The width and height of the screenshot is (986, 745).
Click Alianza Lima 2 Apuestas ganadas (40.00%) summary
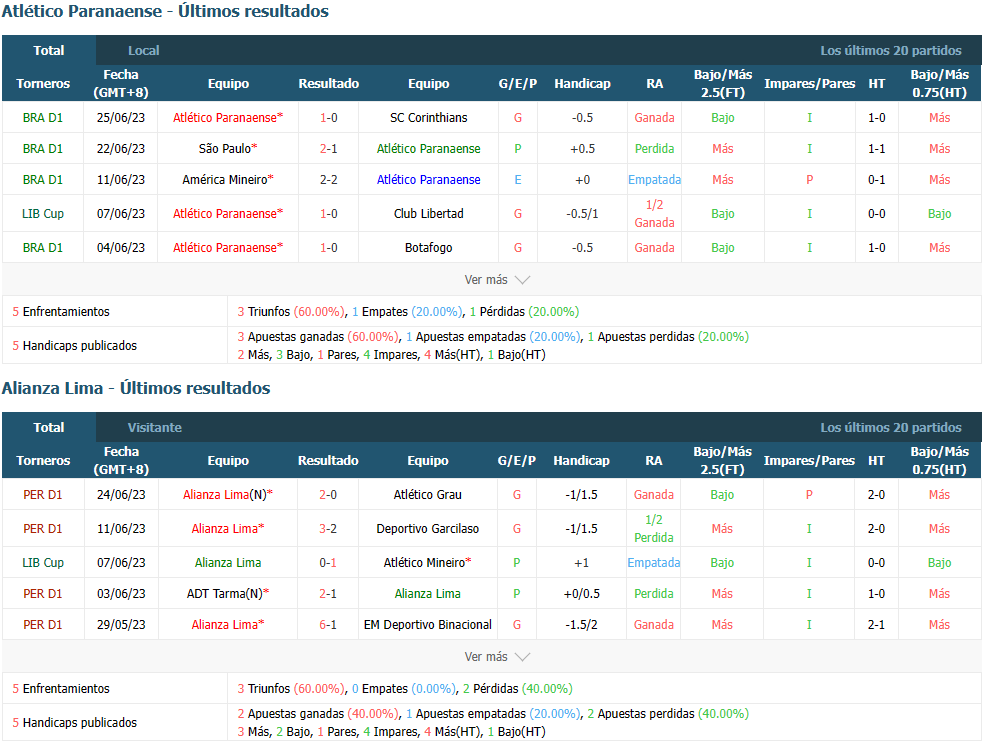point(318,714)
